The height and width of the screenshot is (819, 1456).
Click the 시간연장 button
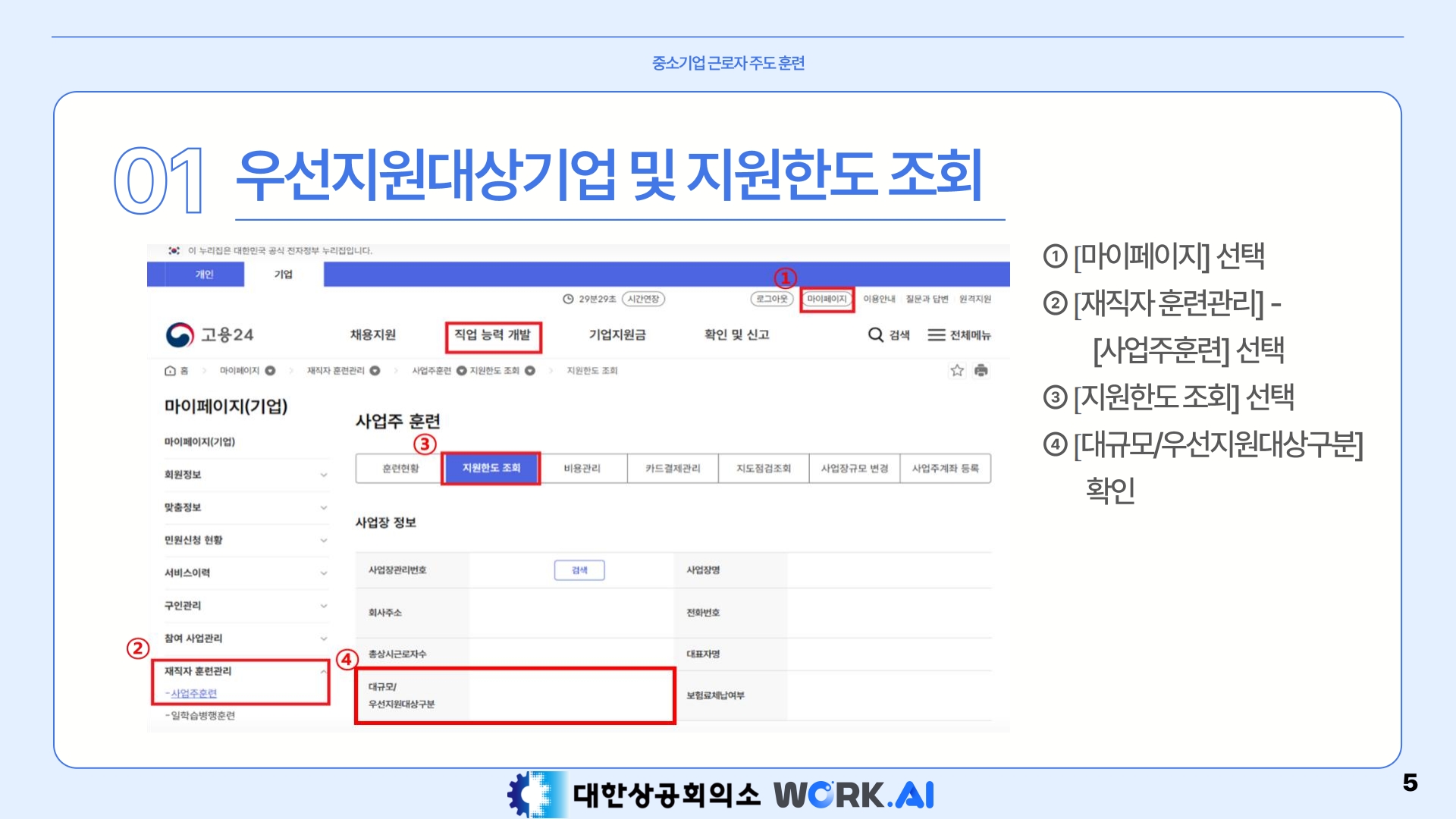[643, 299]
